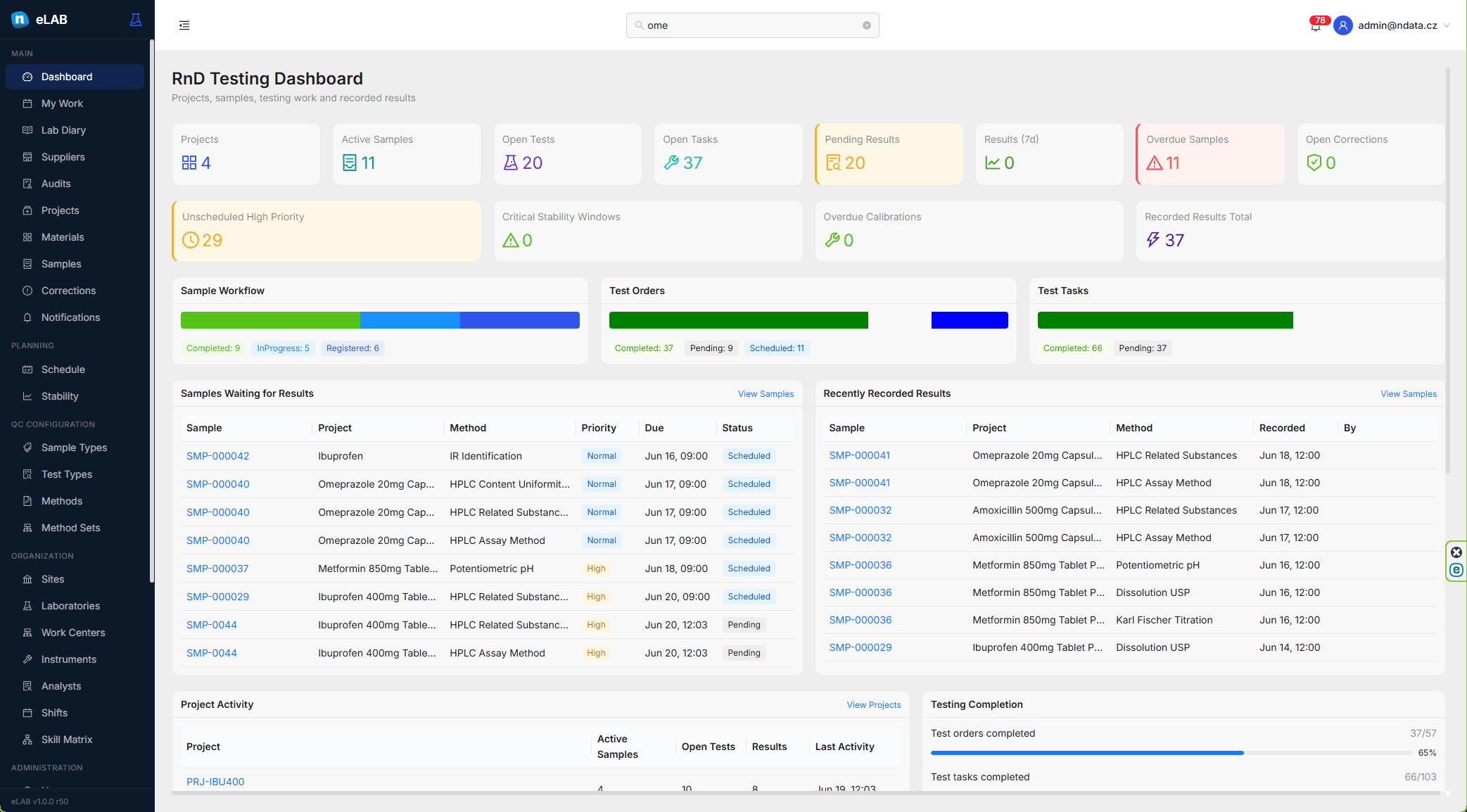Click the eLAB logo icon
The image size is (1467, 812).
pyautogui.click(x=20, y=19)
